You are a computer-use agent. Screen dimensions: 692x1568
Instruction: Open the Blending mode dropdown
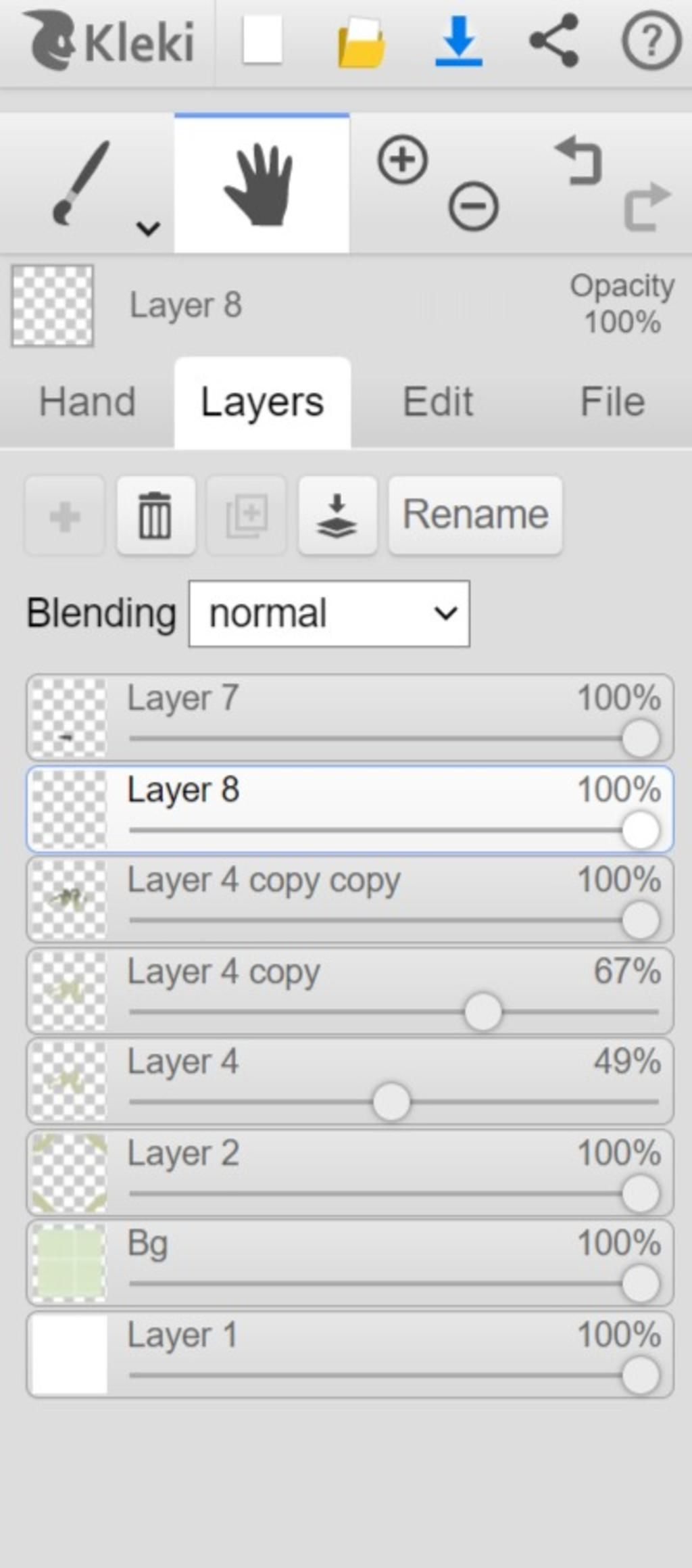pos(329,613)
